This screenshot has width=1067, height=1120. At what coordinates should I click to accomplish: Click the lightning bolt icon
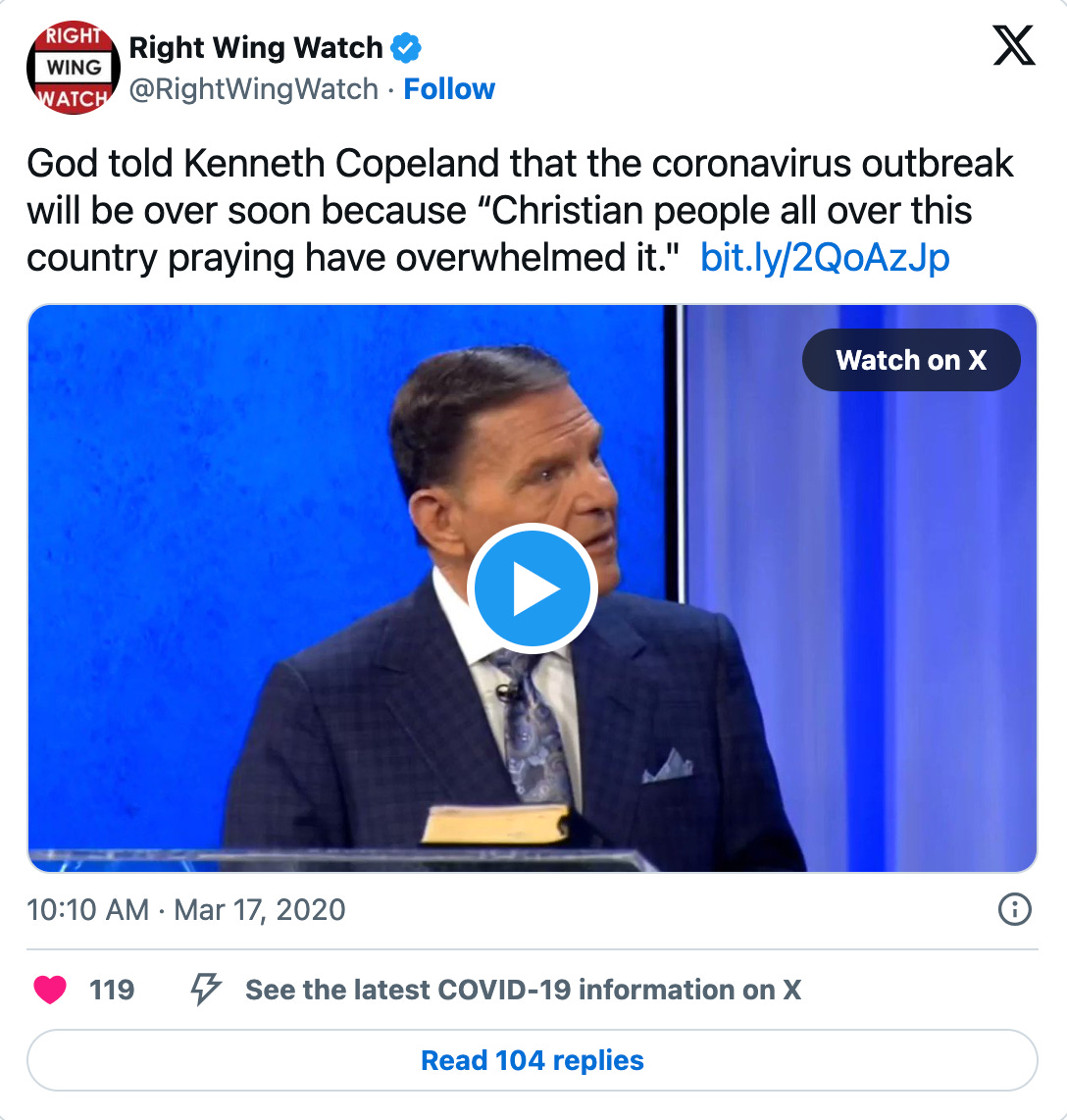click(x=205, y=990)
